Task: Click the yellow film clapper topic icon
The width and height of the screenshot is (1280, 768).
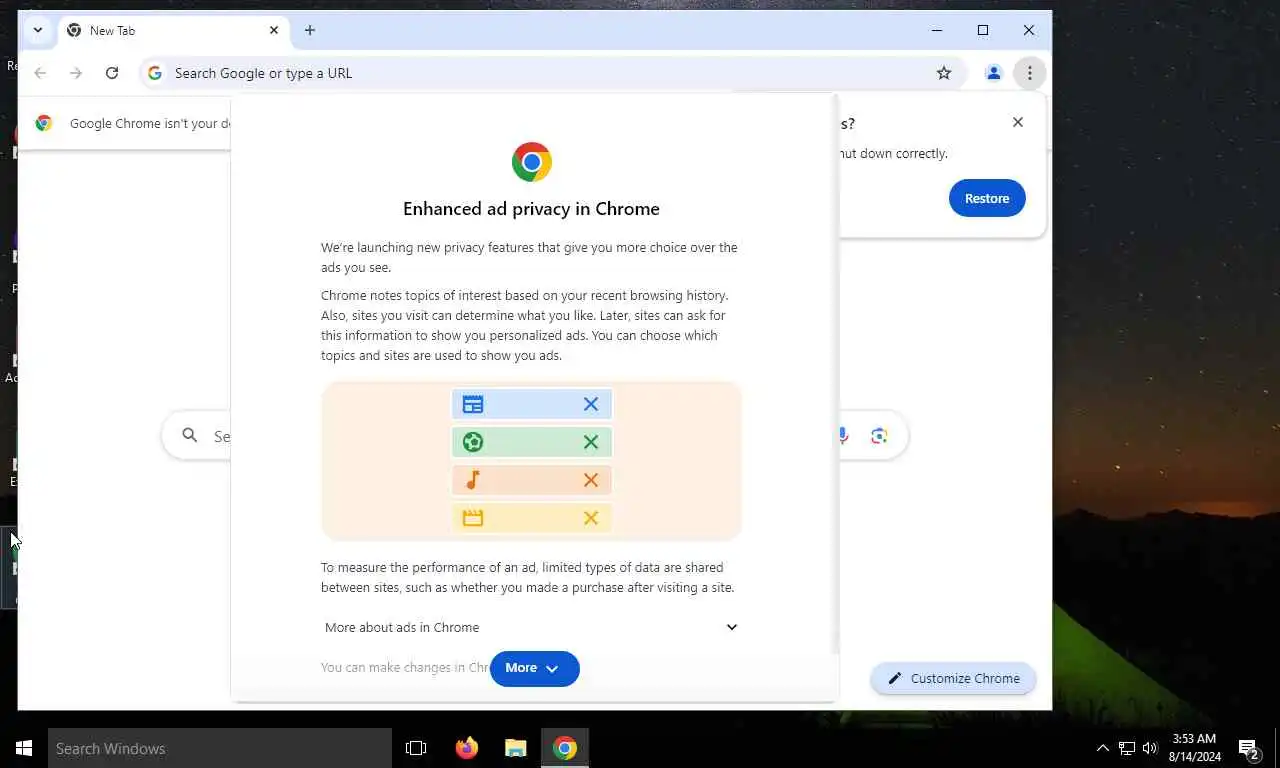Action: (x=473, y=518)
